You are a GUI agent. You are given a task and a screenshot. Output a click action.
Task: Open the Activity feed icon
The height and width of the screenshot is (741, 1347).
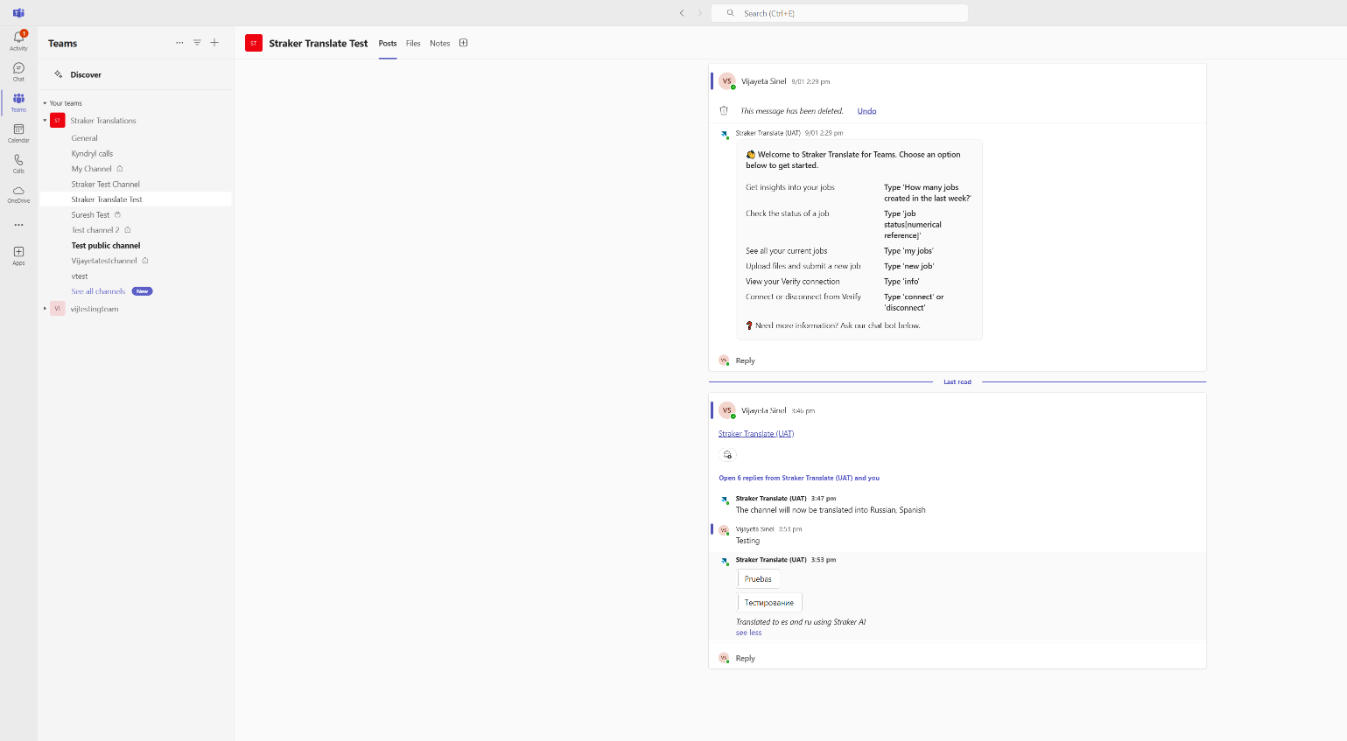click(x=18, y=40)
